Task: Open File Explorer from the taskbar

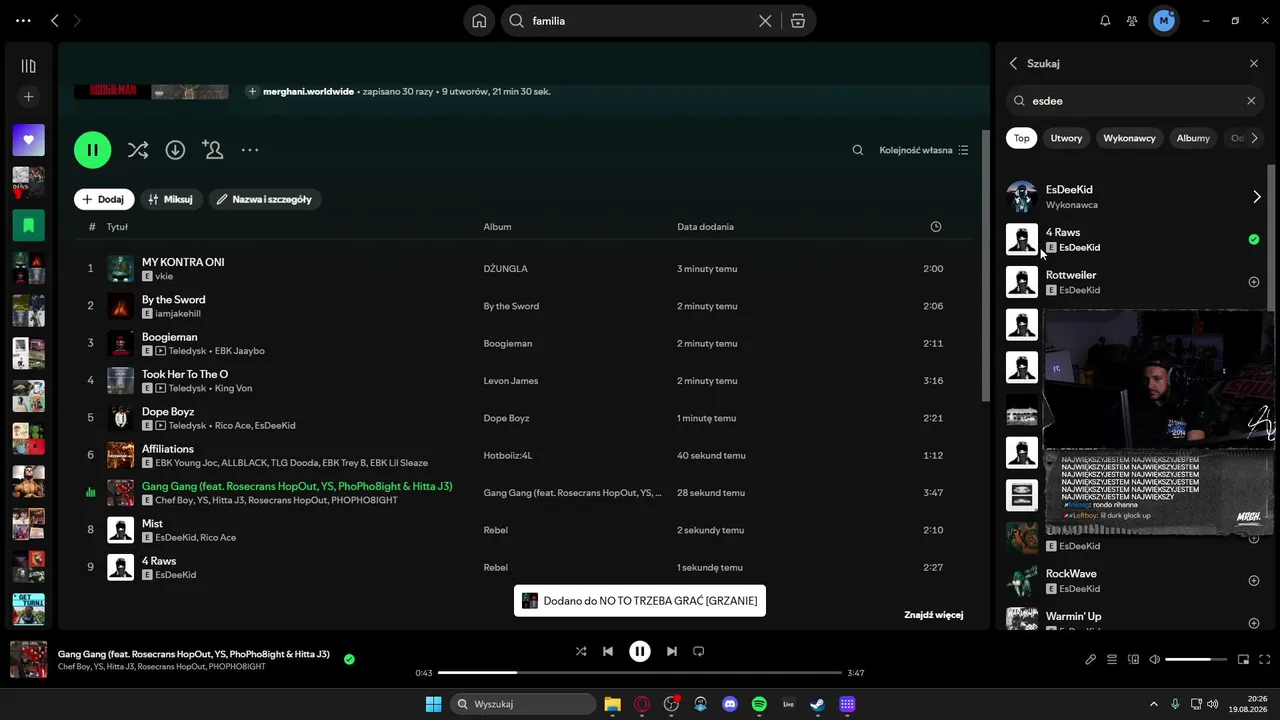Action: tap(612, 704)
